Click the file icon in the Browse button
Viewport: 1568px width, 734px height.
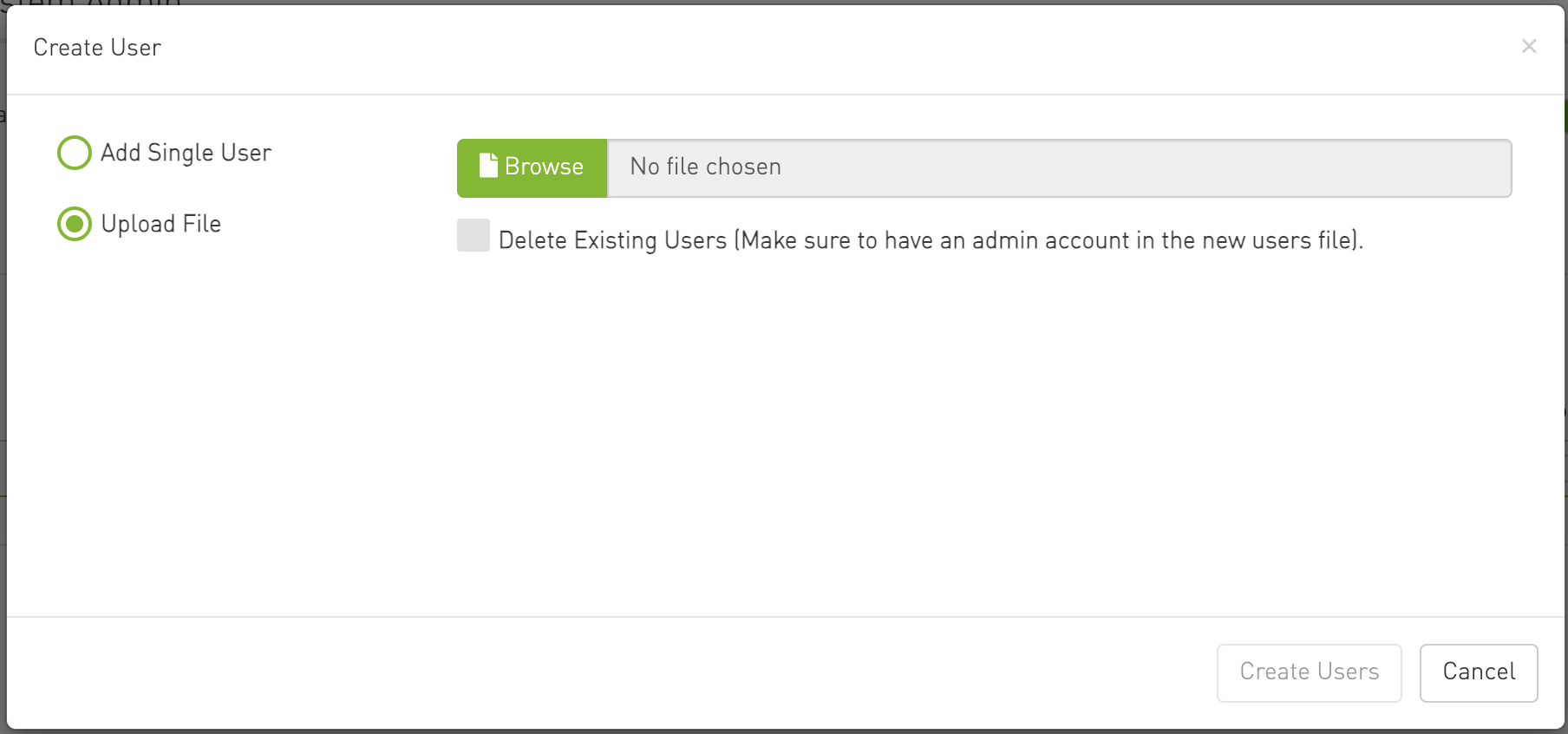[488, 166]
